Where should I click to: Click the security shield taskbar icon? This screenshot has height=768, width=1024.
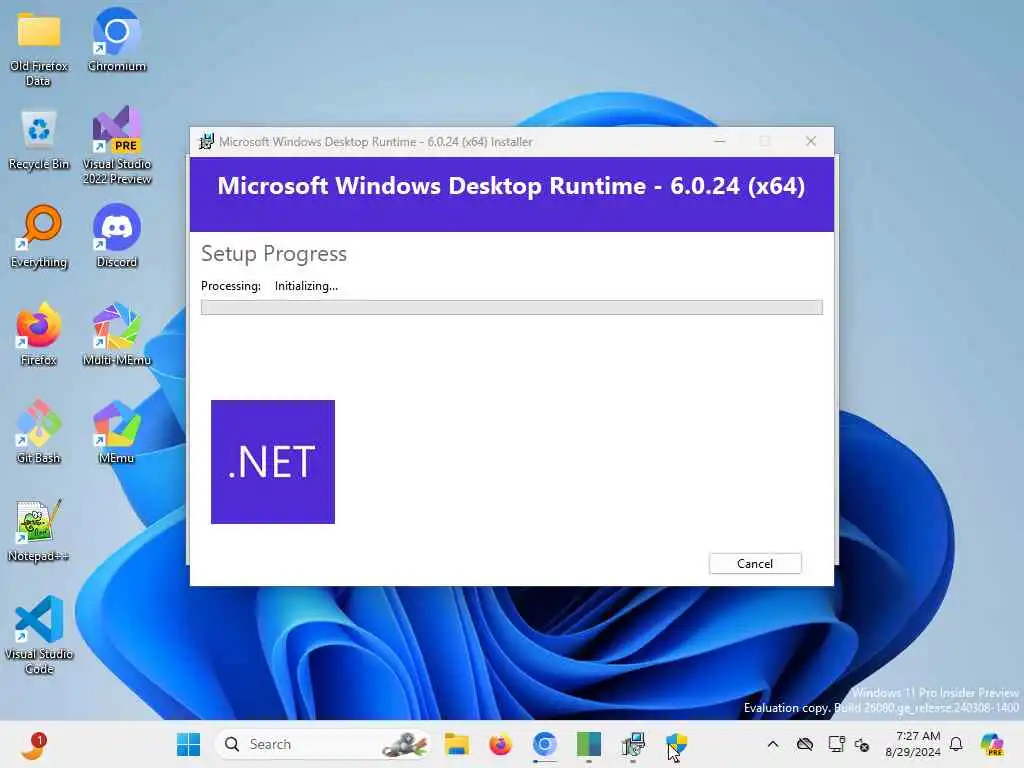(677, 744)
